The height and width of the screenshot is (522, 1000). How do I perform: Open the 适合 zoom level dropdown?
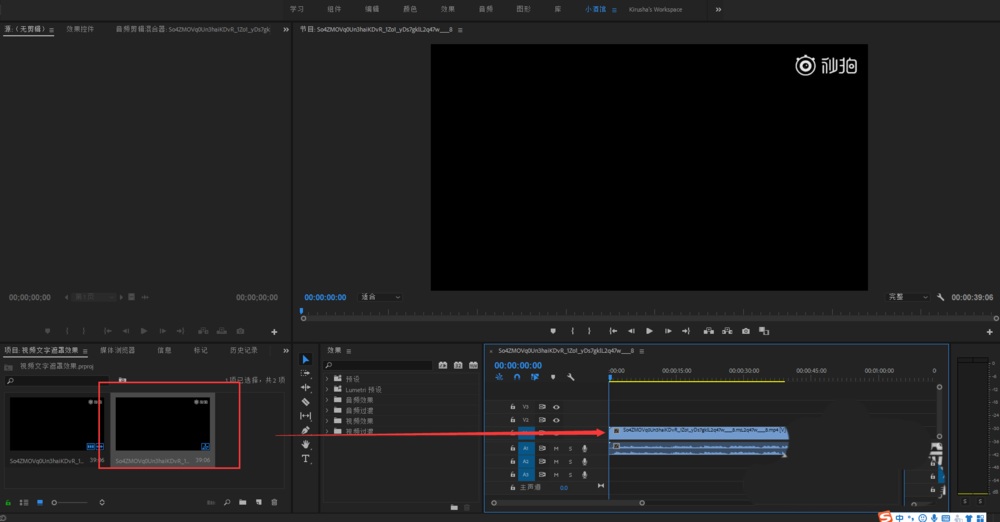click(x=381, y=297)
